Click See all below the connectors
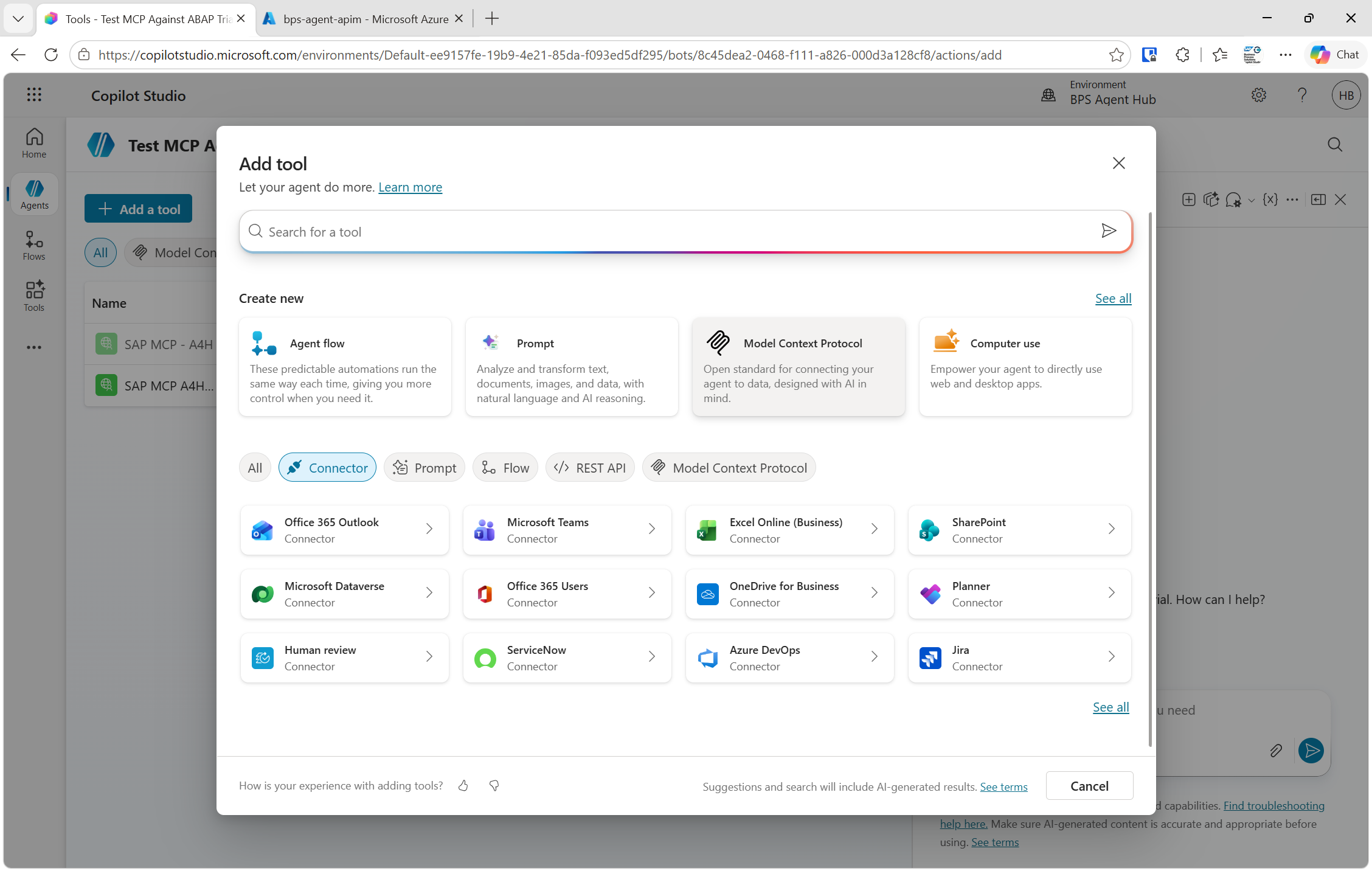 tap(1110, 707)
